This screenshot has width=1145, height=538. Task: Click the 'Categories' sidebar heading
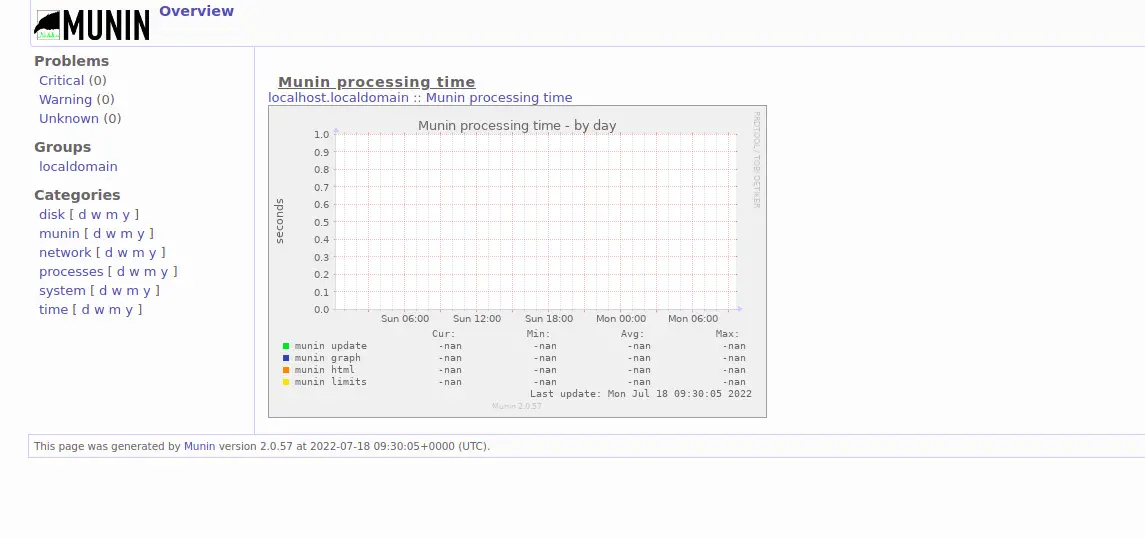pyautogui.click(x=77, y=196)
